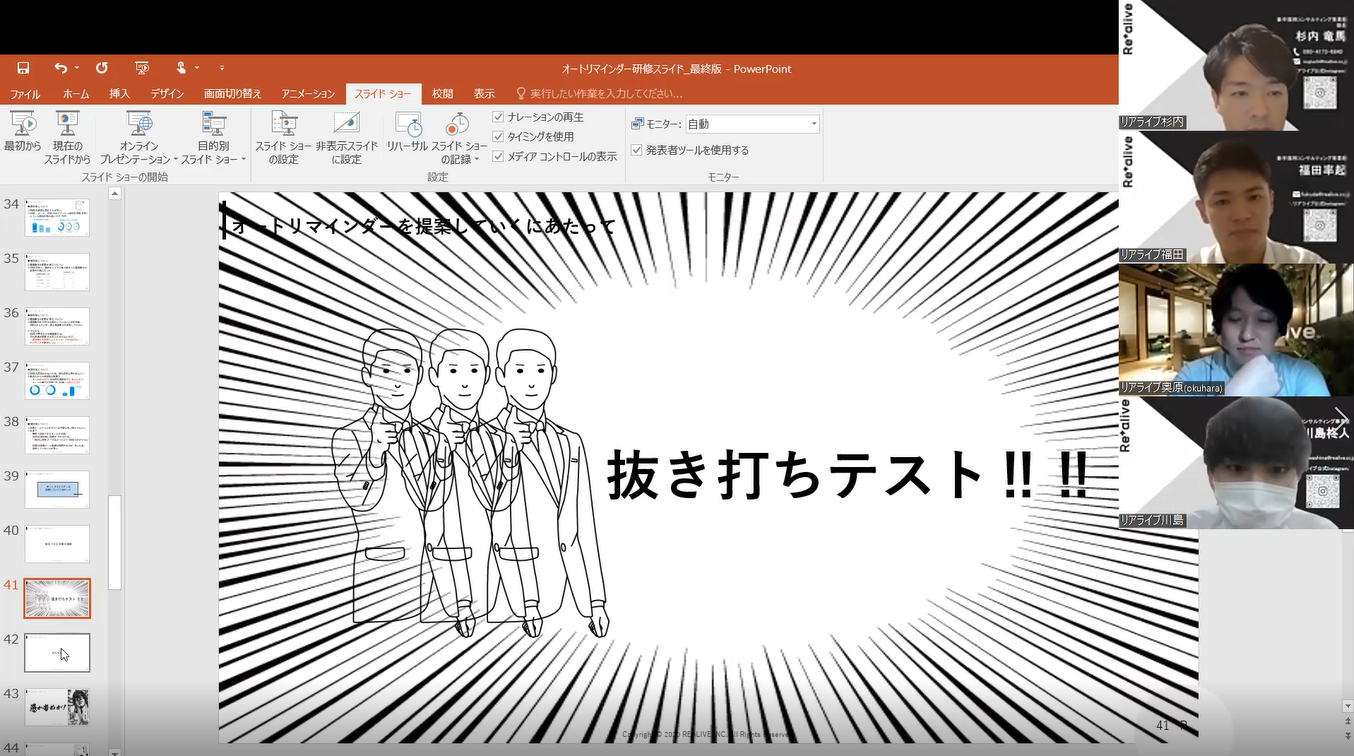
Task: Open the ファイル menu tab
Action: click(25, 94)
